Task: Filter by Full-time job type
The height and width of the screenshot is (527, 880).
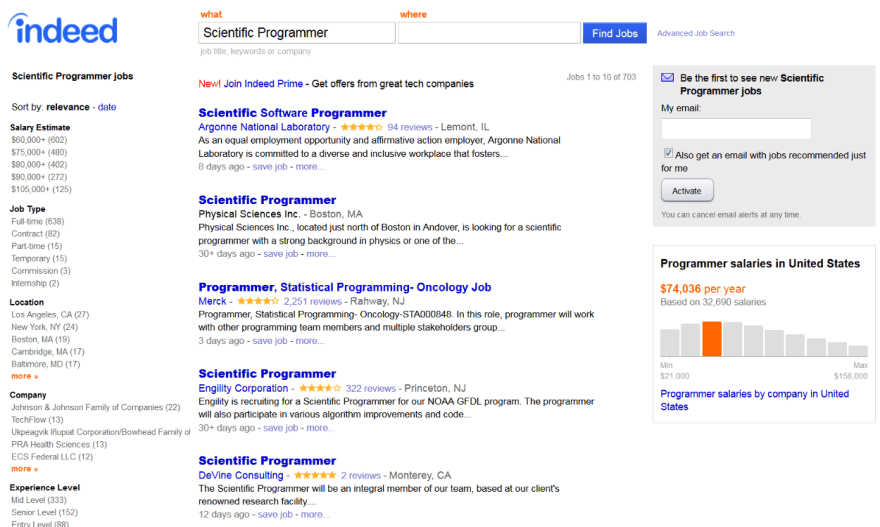Action: [x=38, y=222]
